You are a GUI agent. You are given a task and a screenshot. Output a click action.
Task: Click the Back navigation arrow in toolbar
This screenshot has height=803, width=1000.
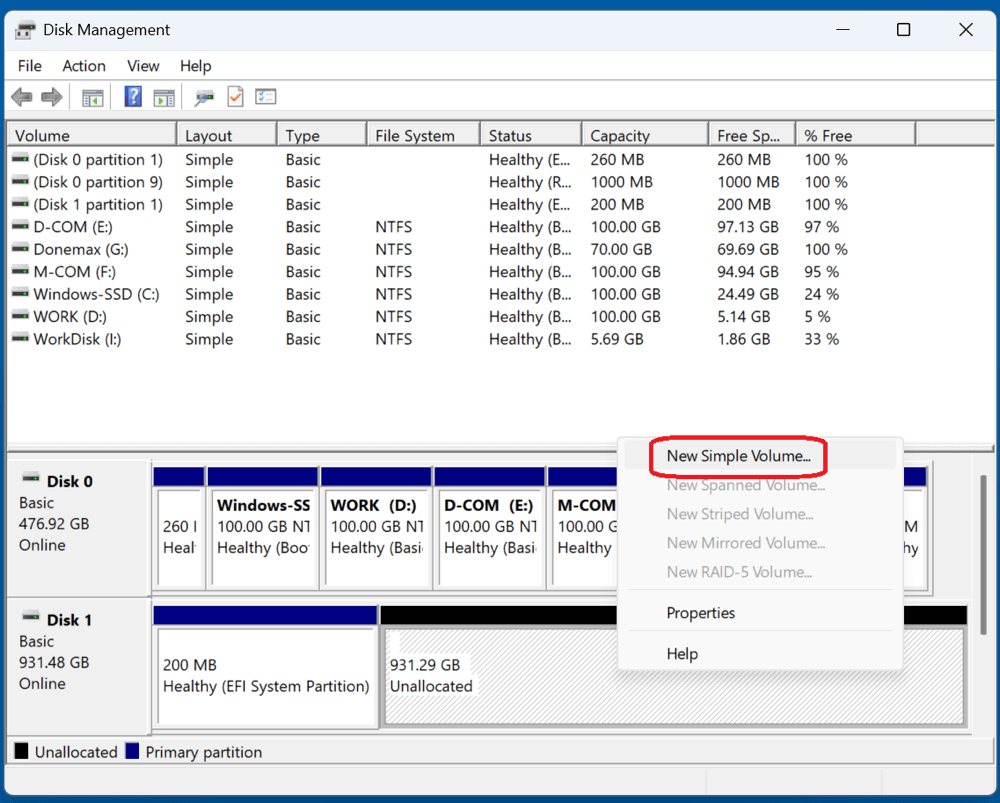[x=21, y=96]
